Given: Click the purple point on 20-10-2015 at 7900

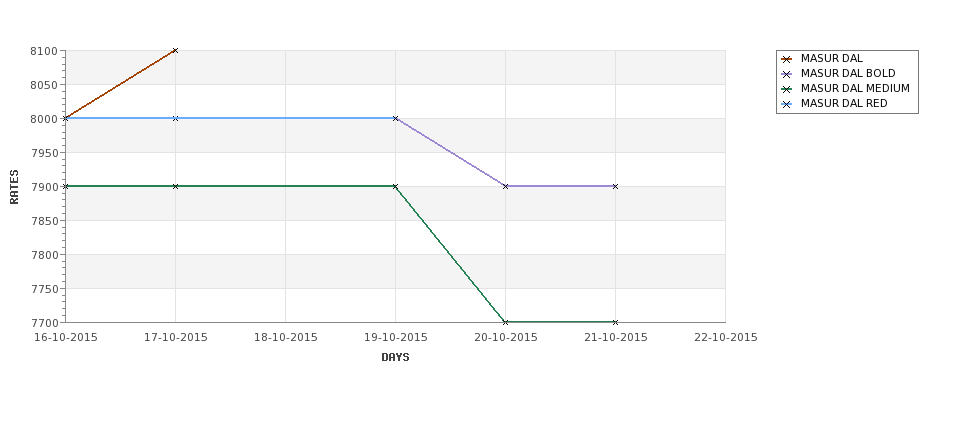Looking at the screenshot, I should tap(506, 187).
